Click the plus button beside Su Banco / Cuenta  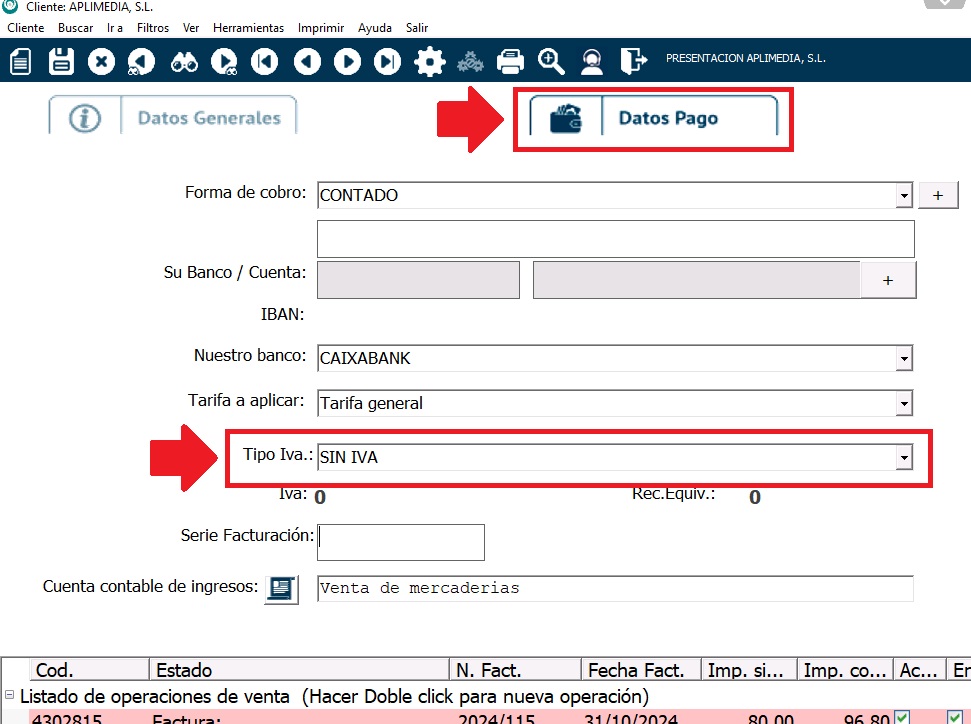click(888, 281)
